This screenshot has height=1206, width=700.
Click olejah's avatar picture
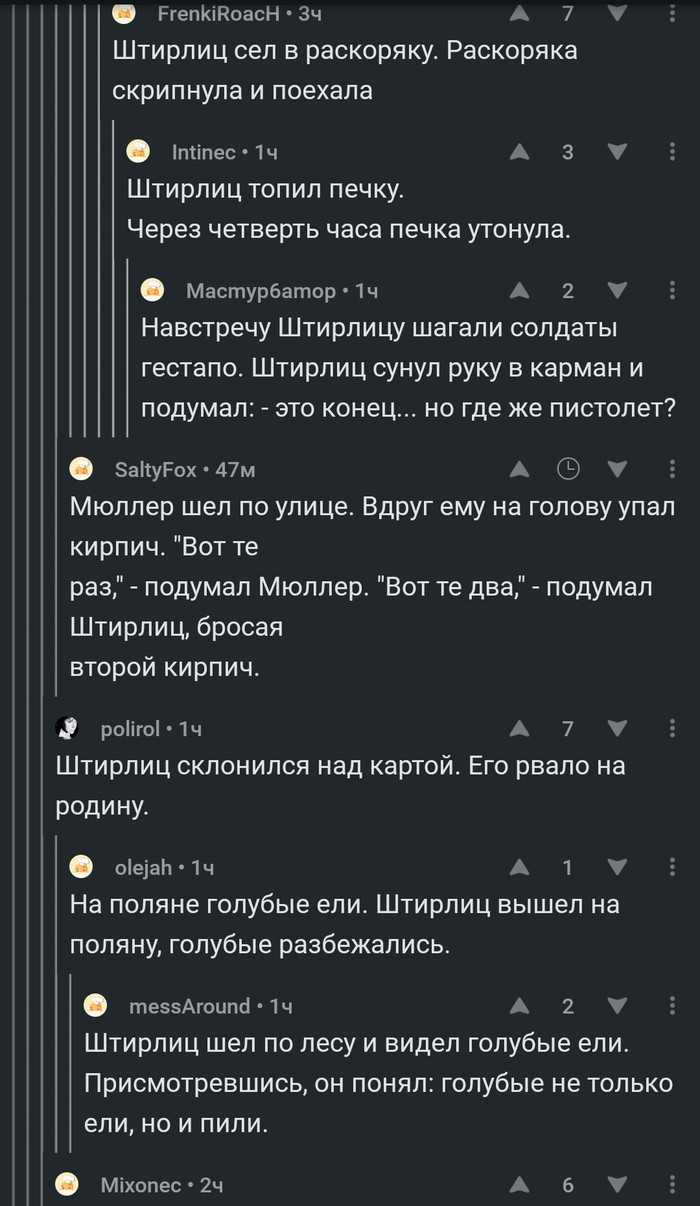point(82,867)
